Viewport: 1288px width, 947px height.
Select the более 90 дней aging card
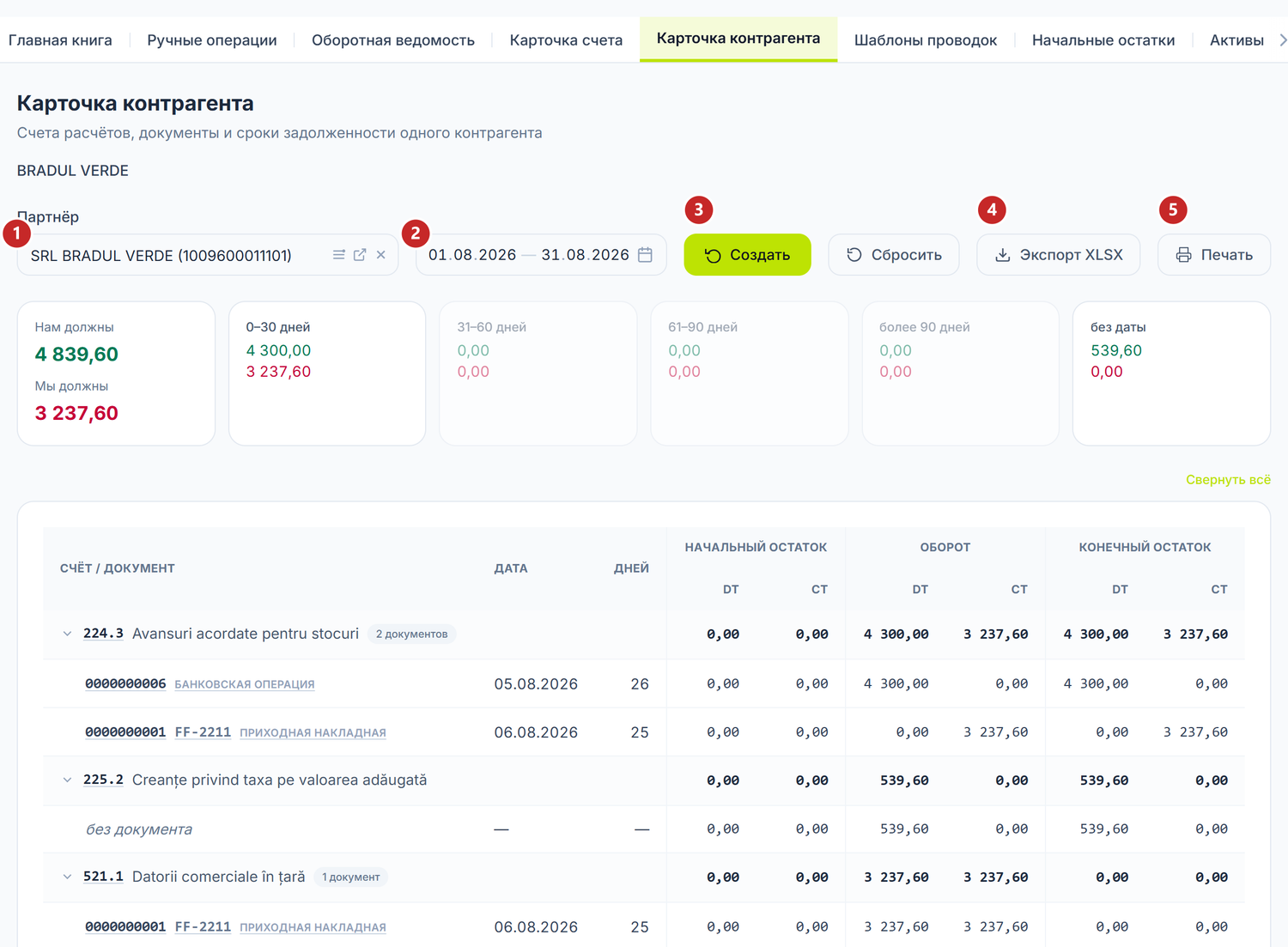pos(961,373)
